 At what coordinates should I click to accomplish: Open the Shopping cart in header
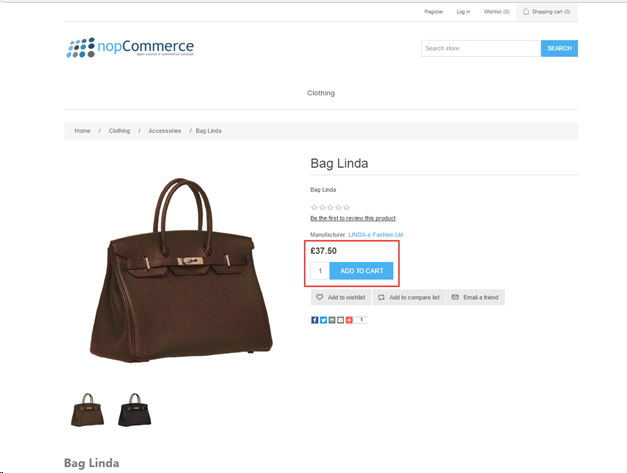[x=546, y=12]
